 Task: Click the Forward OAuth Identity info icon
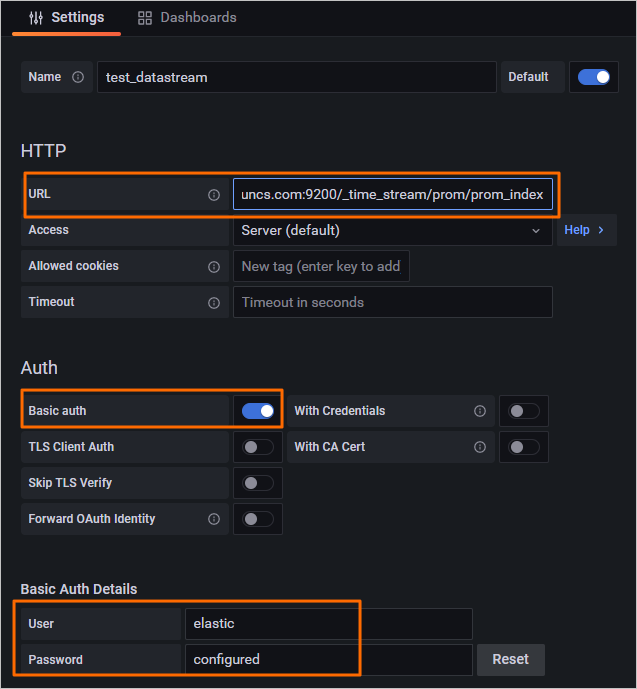(x=213, y=519)
